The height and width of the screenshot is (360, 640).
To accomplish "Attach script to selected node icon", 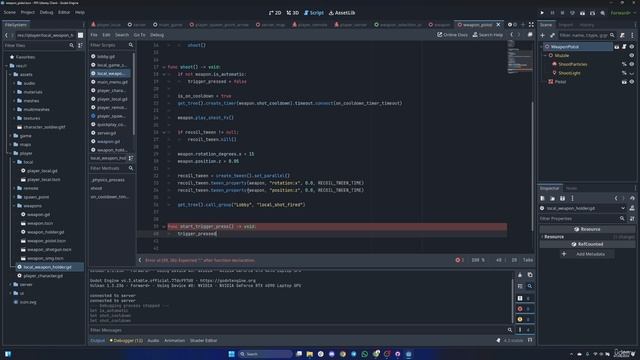I will 622,36.
